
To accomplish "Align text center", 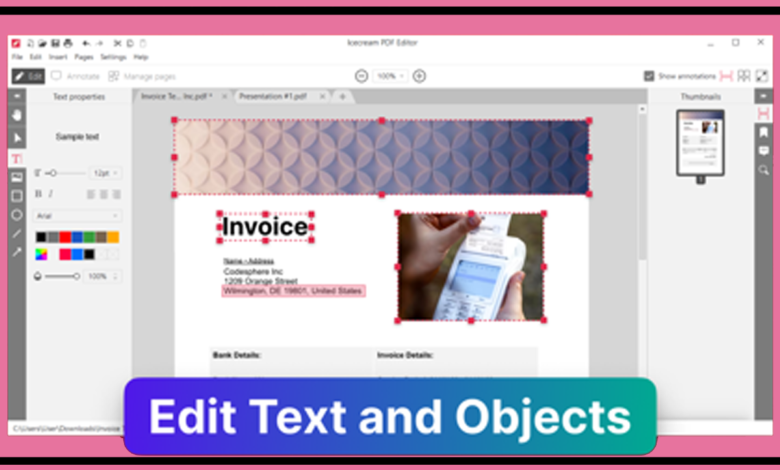I will (x=103, y=194).
